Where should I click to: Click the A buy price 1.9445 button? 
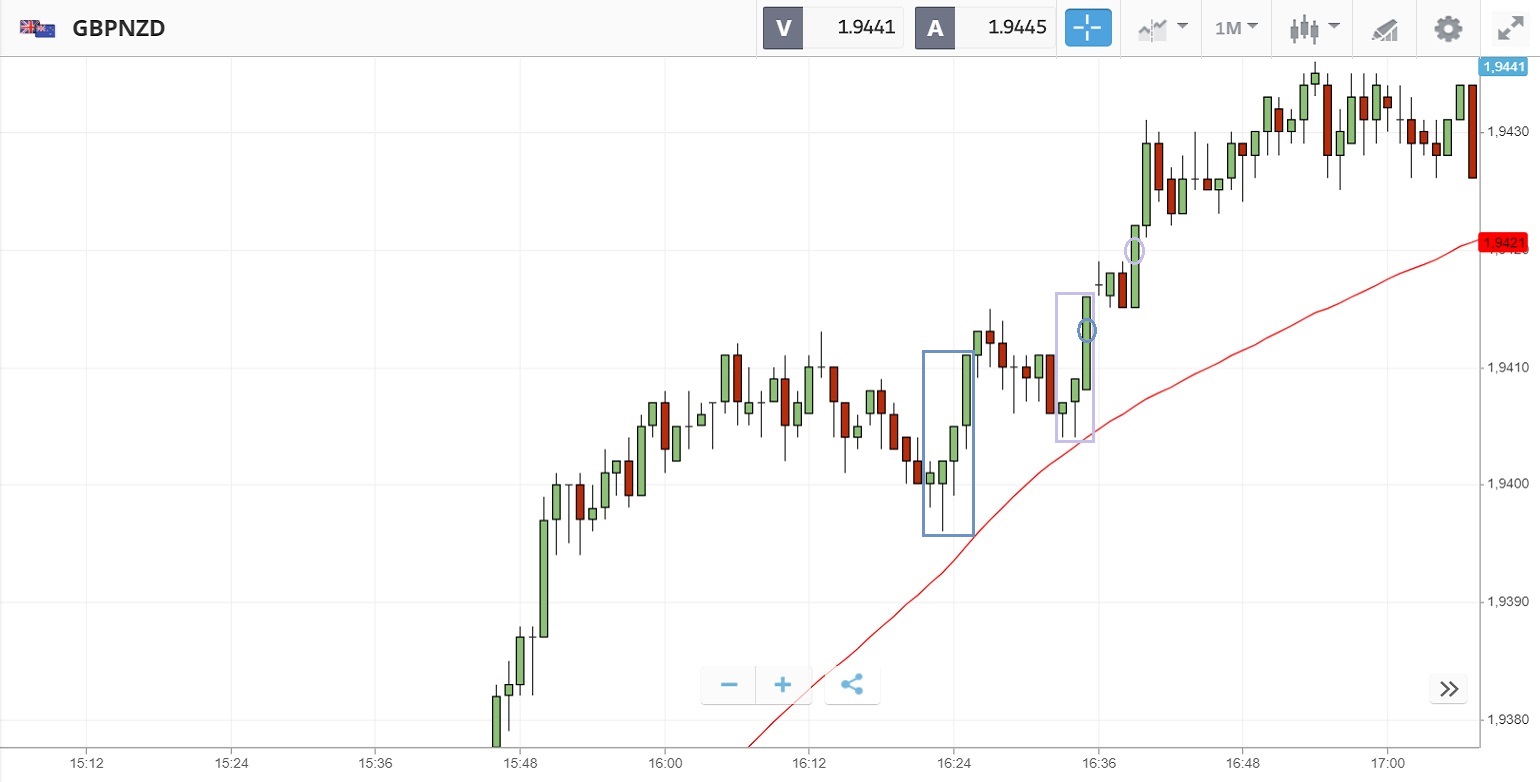[x=985, y=28]
